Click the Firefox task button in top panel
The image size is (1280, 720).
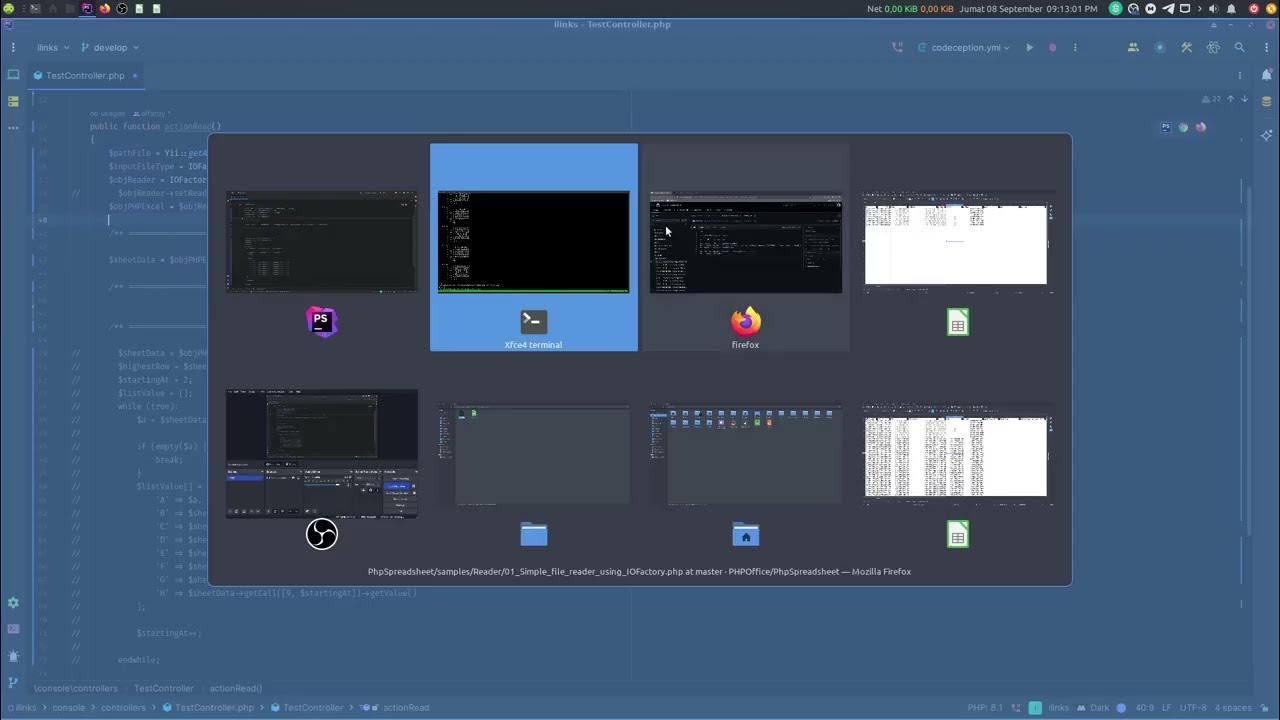[104, 8]
